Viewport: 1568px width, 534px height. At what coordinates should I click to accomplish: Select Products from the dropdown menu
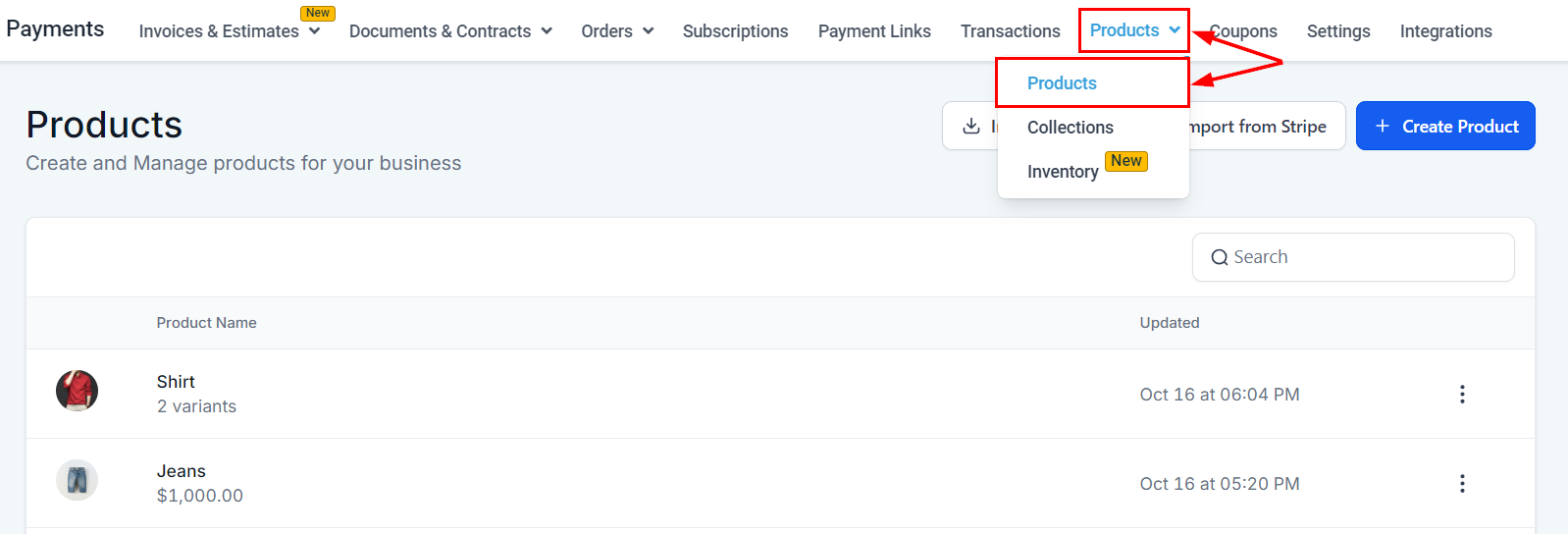pyautogui.click(x=1062, y=83)
